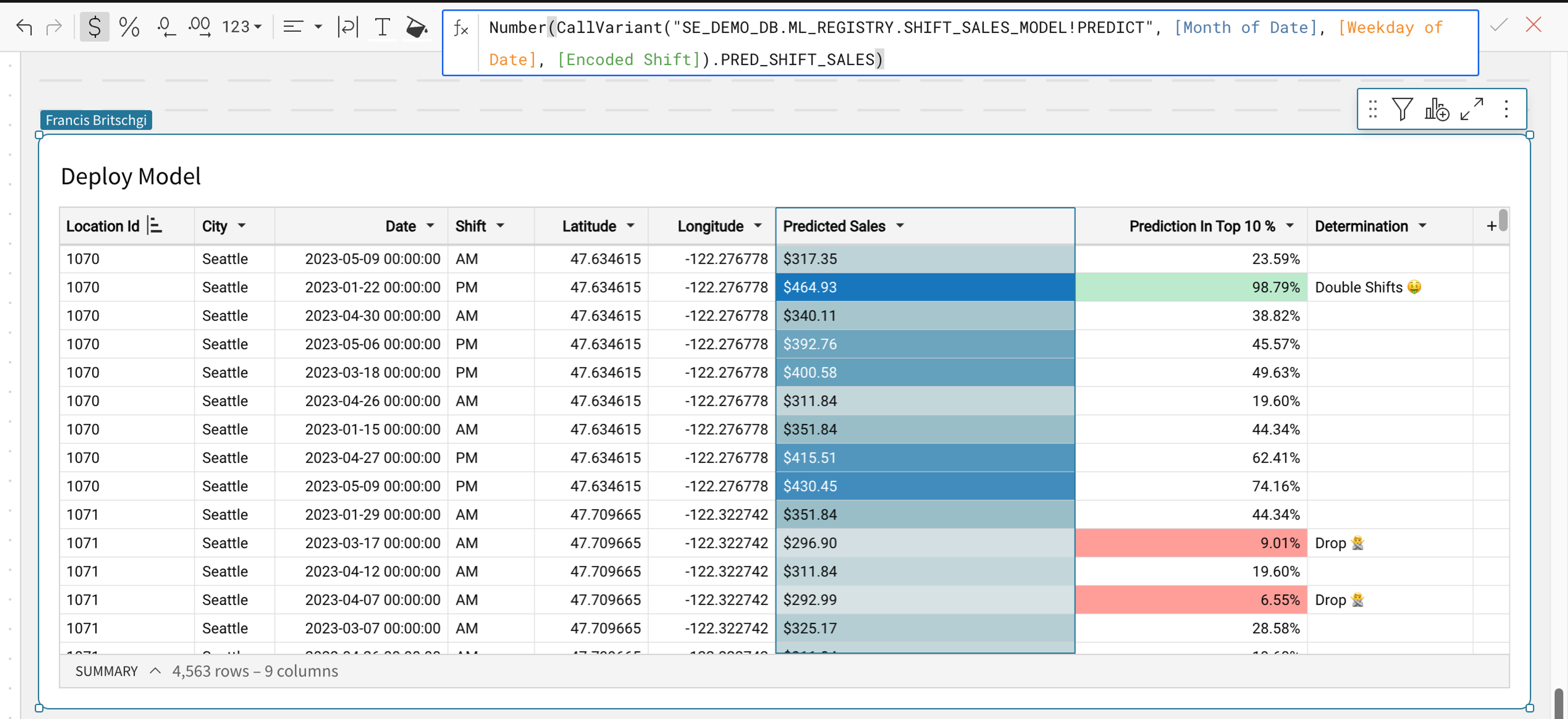Open table more options menu
Image resolution: width=1568 pixels, height=719 pixels.
tap(1506, 109)
